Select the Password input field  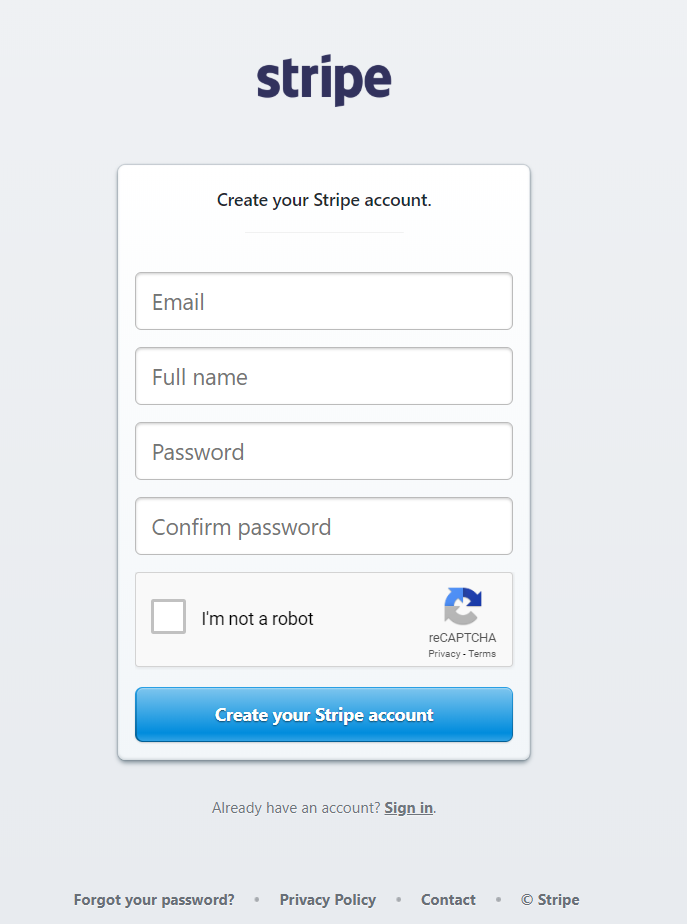(323, 451)
